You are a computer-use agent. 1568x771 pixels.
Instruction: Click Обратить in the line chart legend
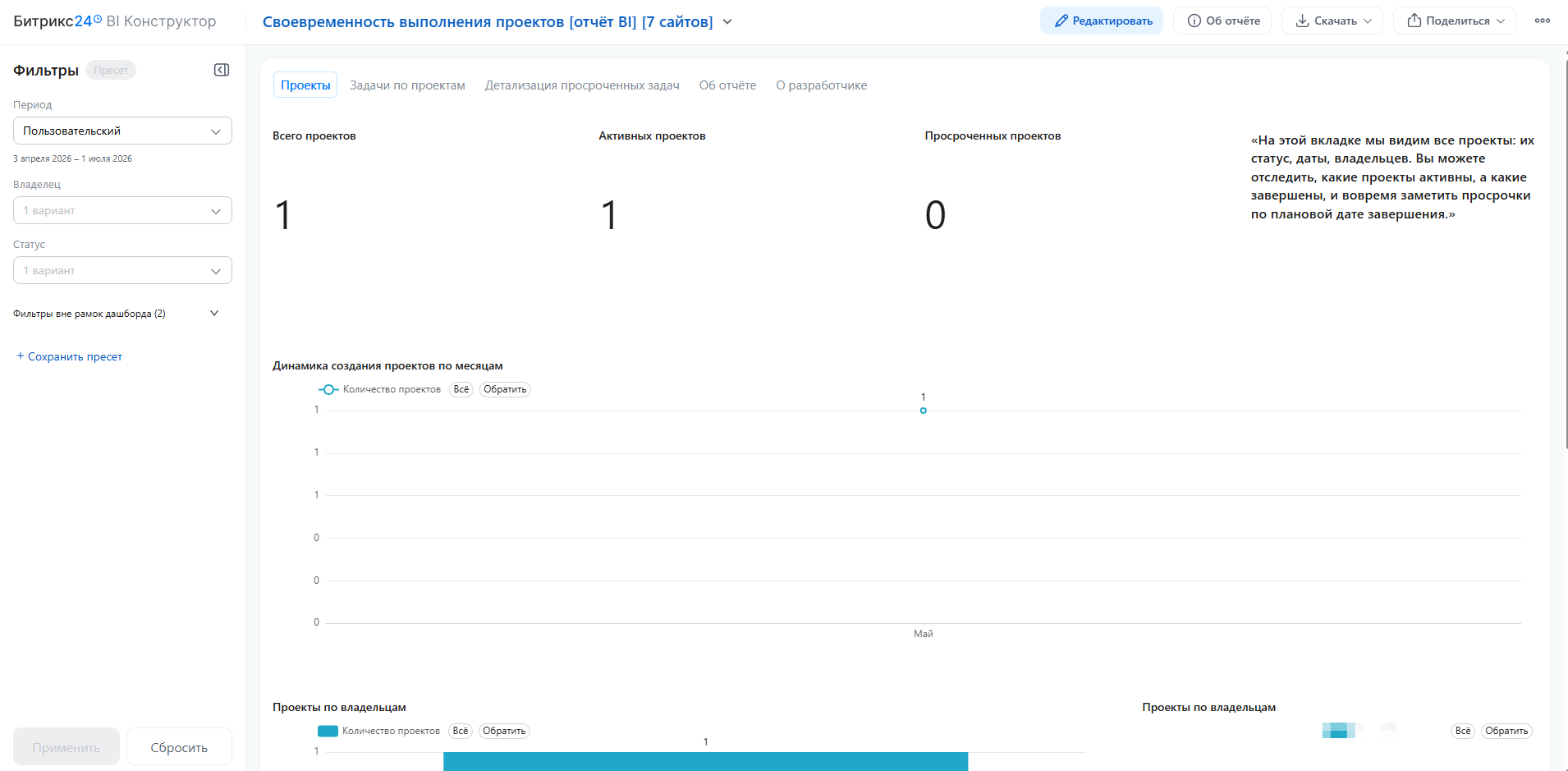point(505,389)
